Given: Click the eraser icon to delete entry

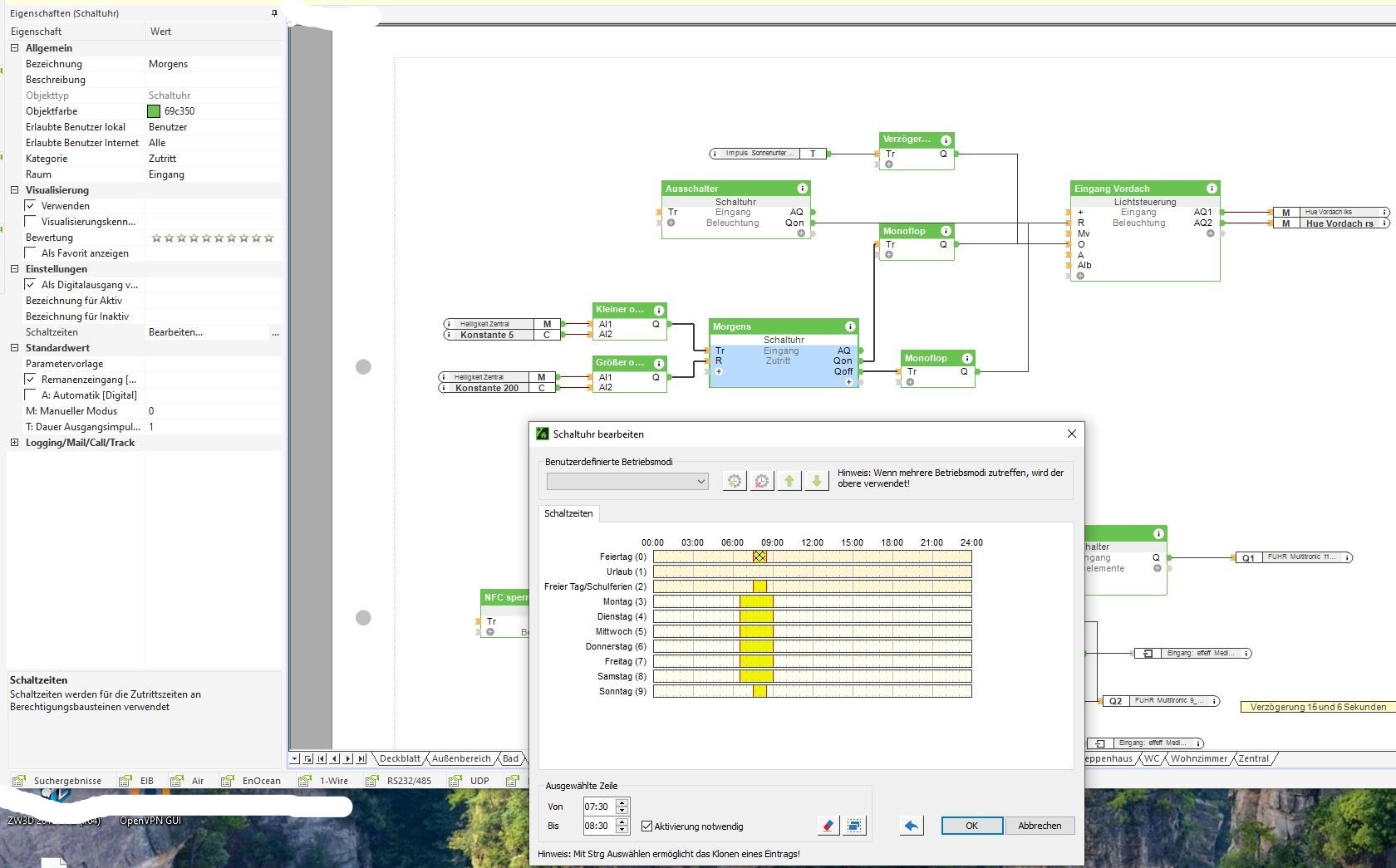Looking at the screenshot, I should [828, 826].
